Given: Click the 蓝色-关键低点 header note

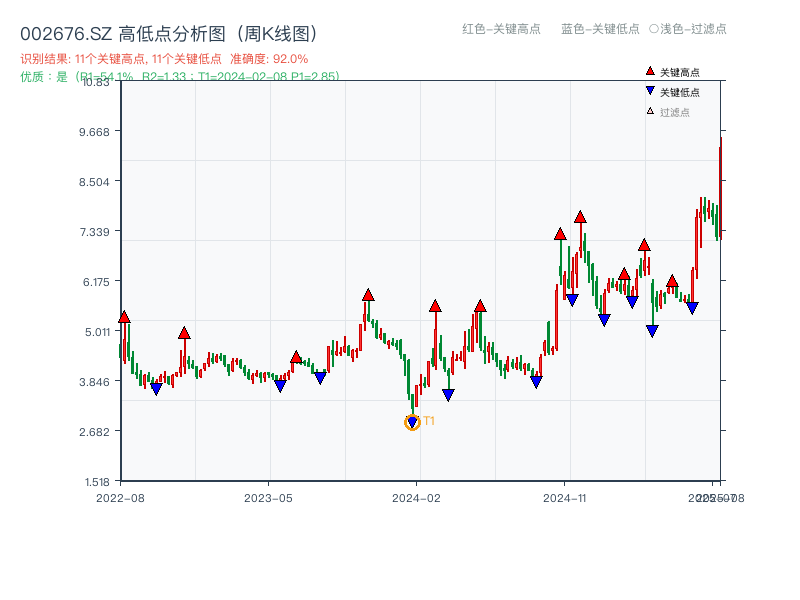Looking at the screenshot, I should (600, 29).
